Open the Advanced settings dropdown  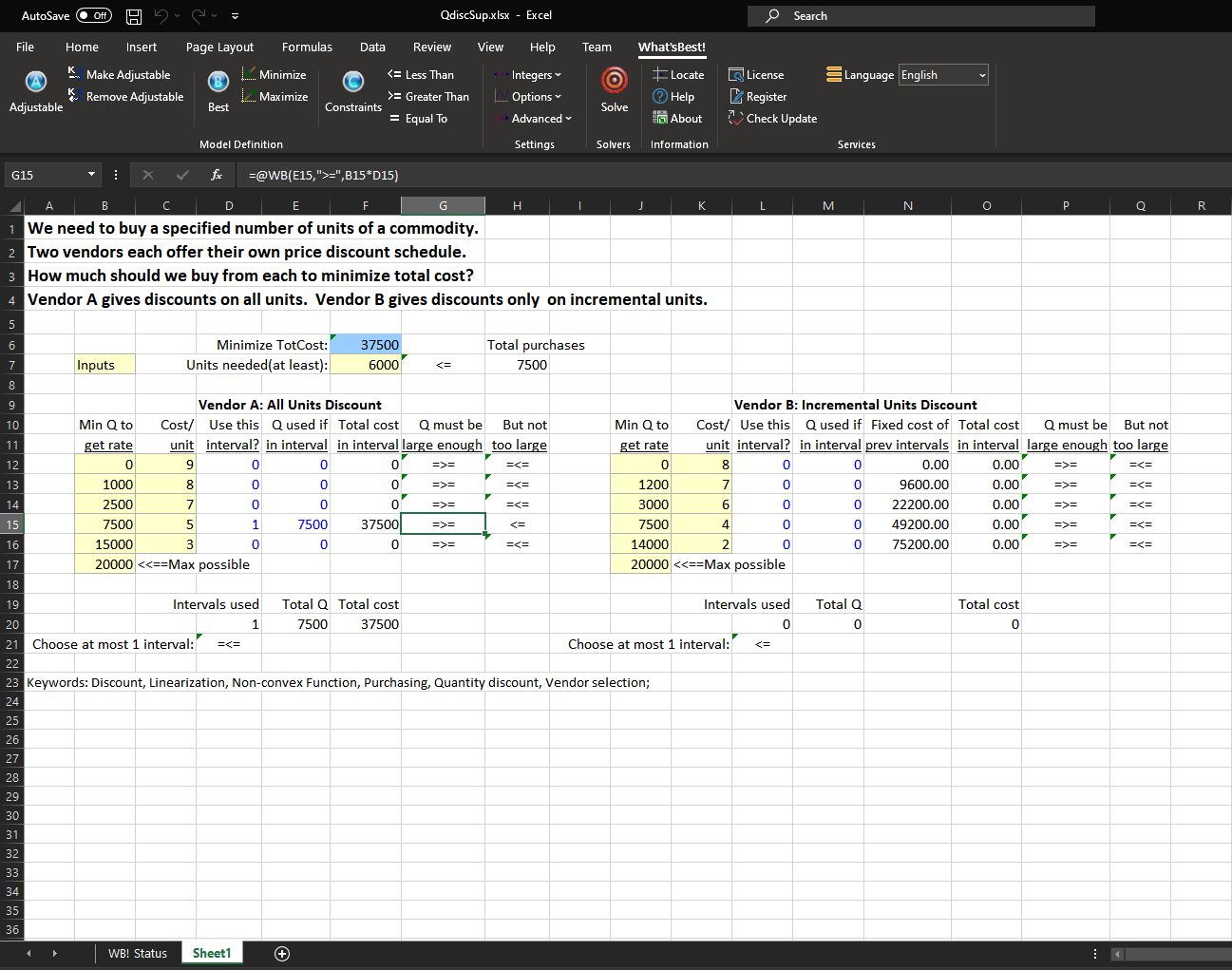(534, 119)
